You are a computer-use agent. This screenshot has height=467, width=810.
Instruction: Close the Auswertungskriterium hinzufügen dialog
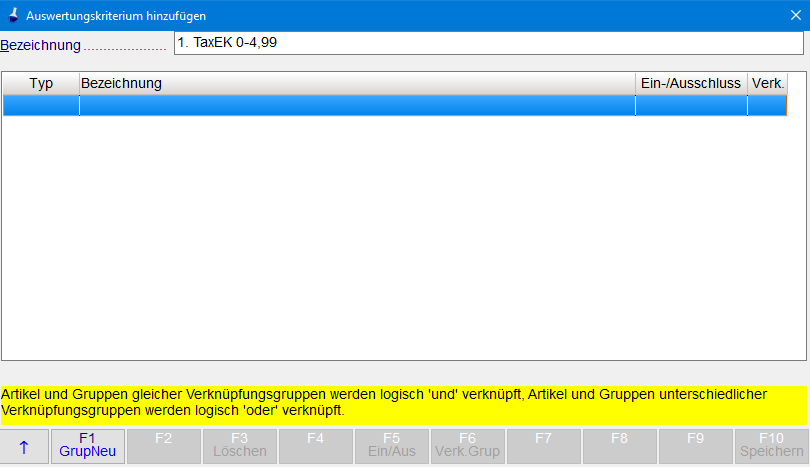tap(795, 15)
